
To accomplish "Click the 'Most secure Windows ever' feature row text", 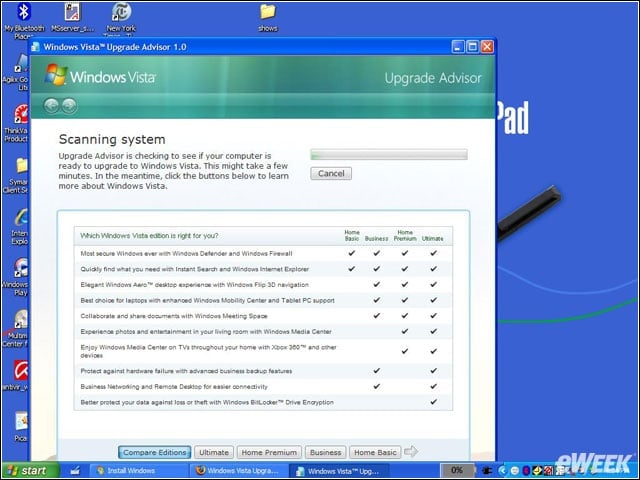I will (x=186, y=253).
